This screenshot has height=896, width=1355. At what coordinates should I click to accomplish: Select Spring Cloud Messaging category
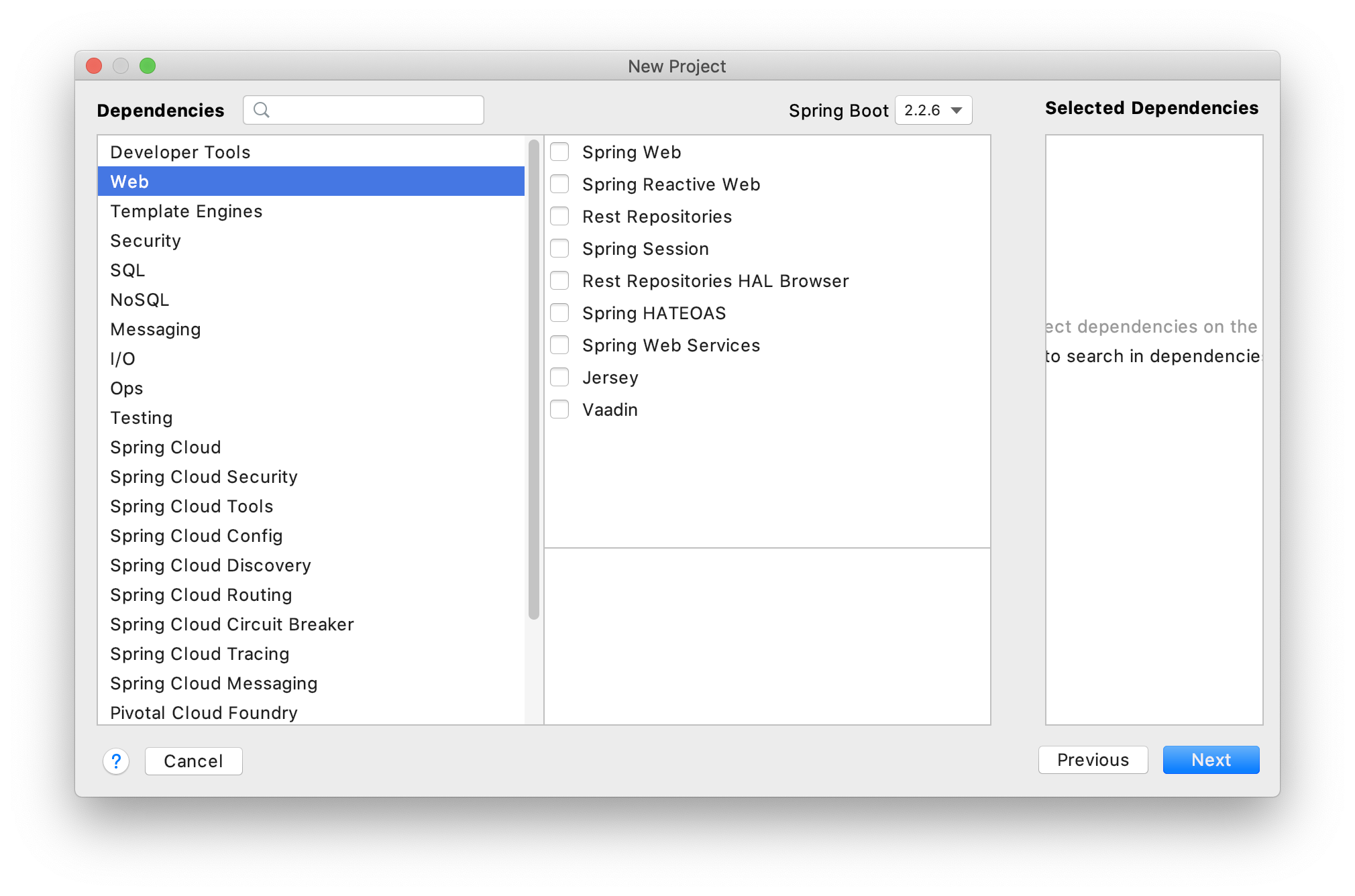tap(311, 683)
